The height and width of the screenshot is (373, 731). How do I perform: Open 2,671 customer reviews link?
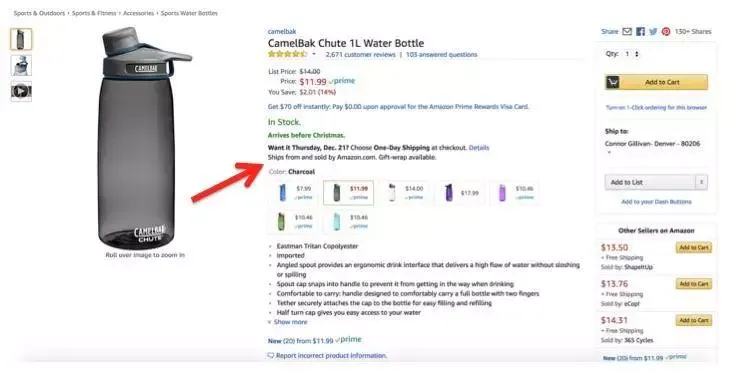click(360, 55)
